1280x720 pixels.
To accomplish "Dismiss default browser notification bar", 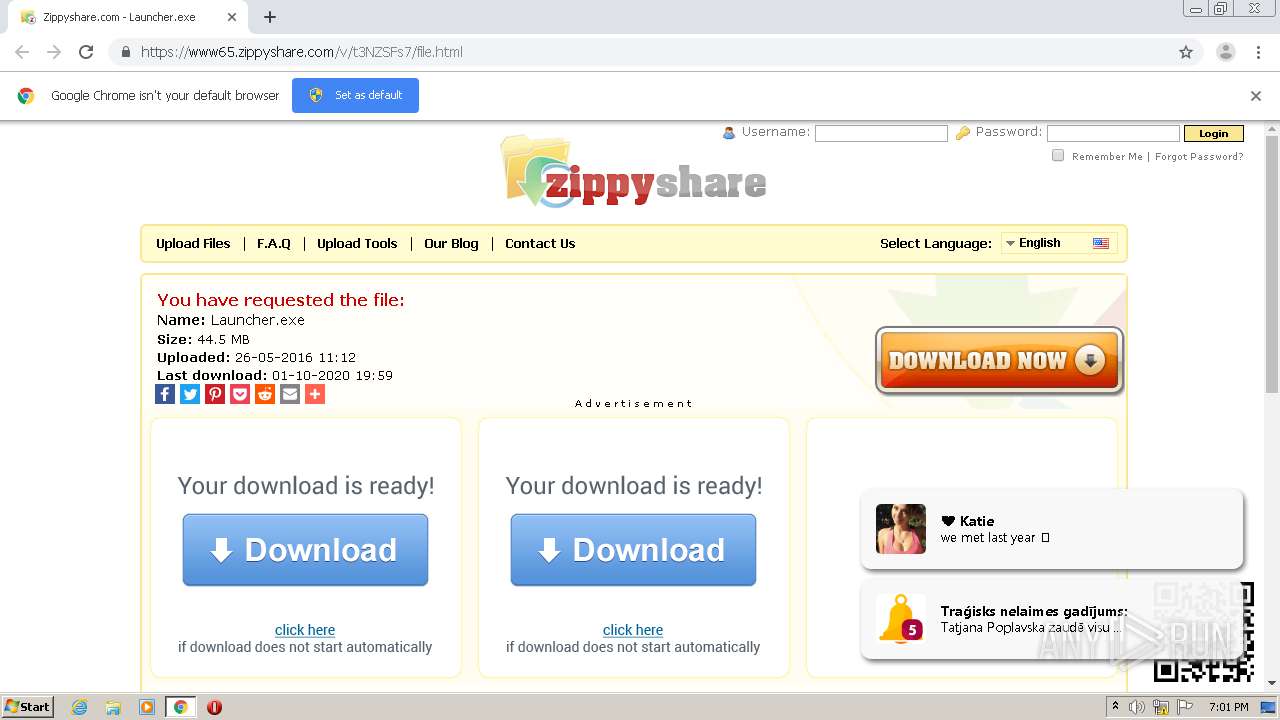I will (x=1256, y=96).
